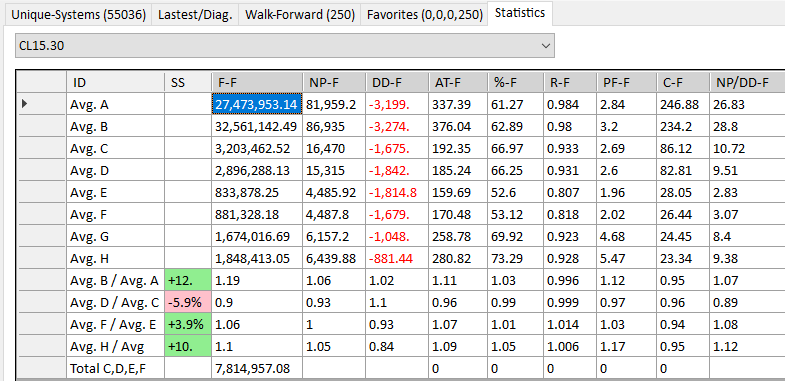This screenshot has height=381, width=785.
Task: Click the DD-F column header
Action: click(397, 82)
